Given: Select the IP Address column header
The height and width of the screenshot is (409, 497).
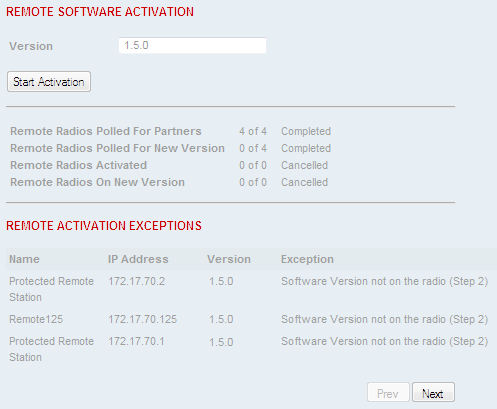Looking at the screenshot, I should (138, 259).
